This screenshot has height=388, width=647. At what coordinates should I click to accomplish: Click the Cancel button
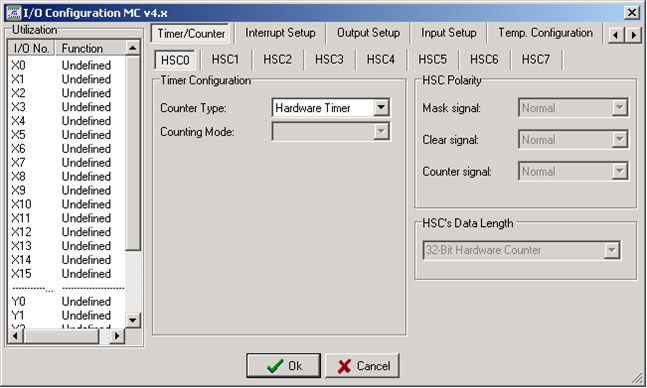pyautogui.click(x=362, y=365)
